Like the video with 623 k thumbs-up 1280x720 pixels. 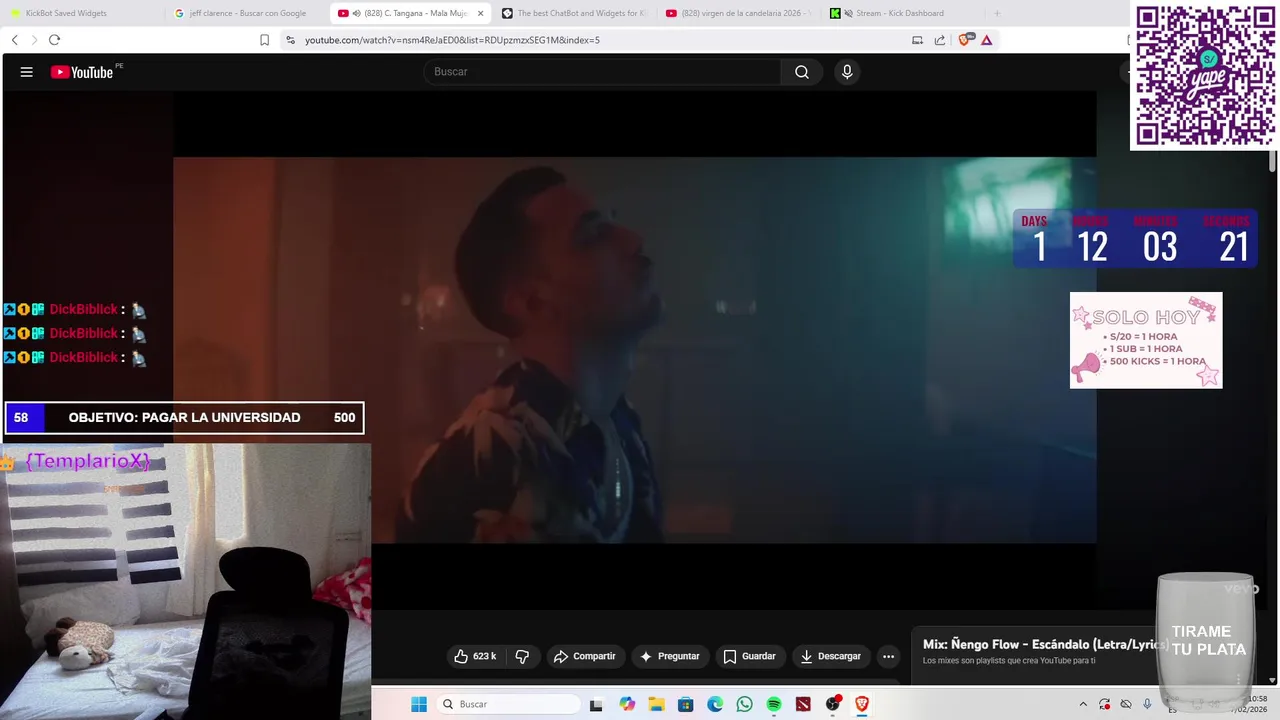click(x=475, y=656)
